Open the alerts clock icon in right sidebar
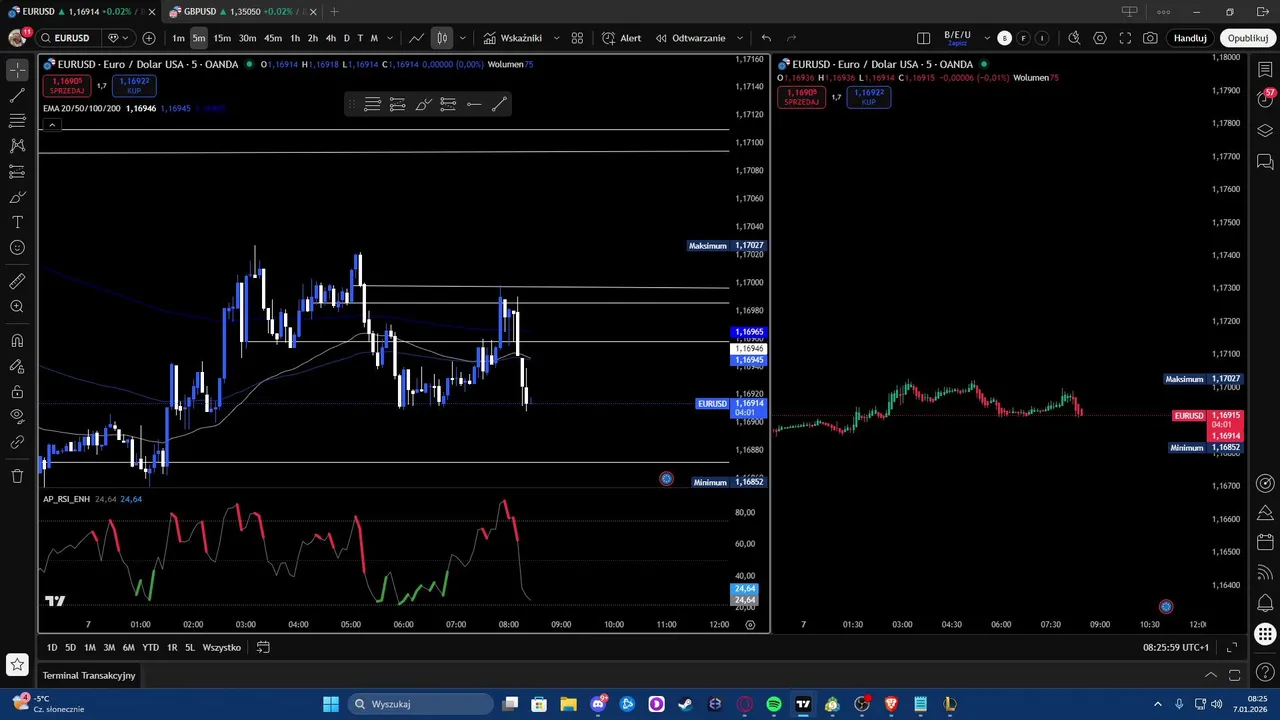The image size is (1280, 720). (x=1265, y=100)
